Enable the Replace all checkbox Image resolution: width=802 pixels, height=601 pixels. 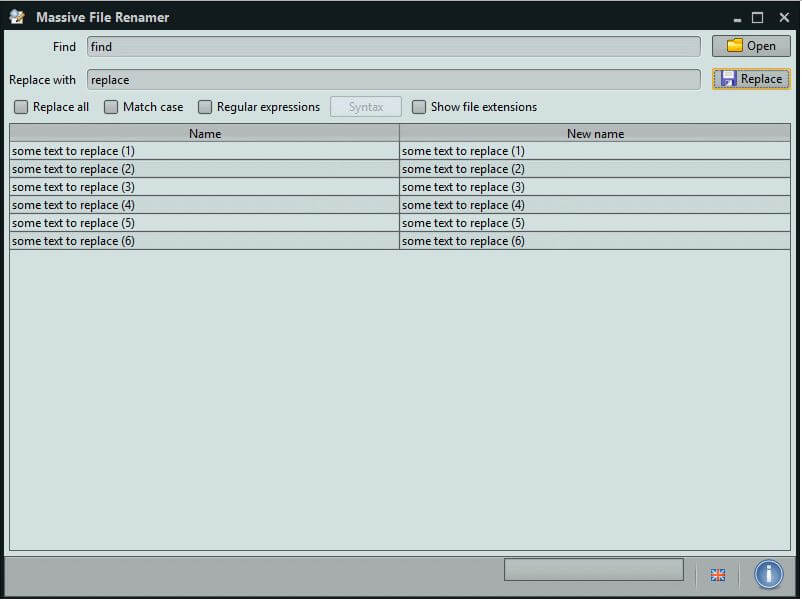(x=21, y=107)
